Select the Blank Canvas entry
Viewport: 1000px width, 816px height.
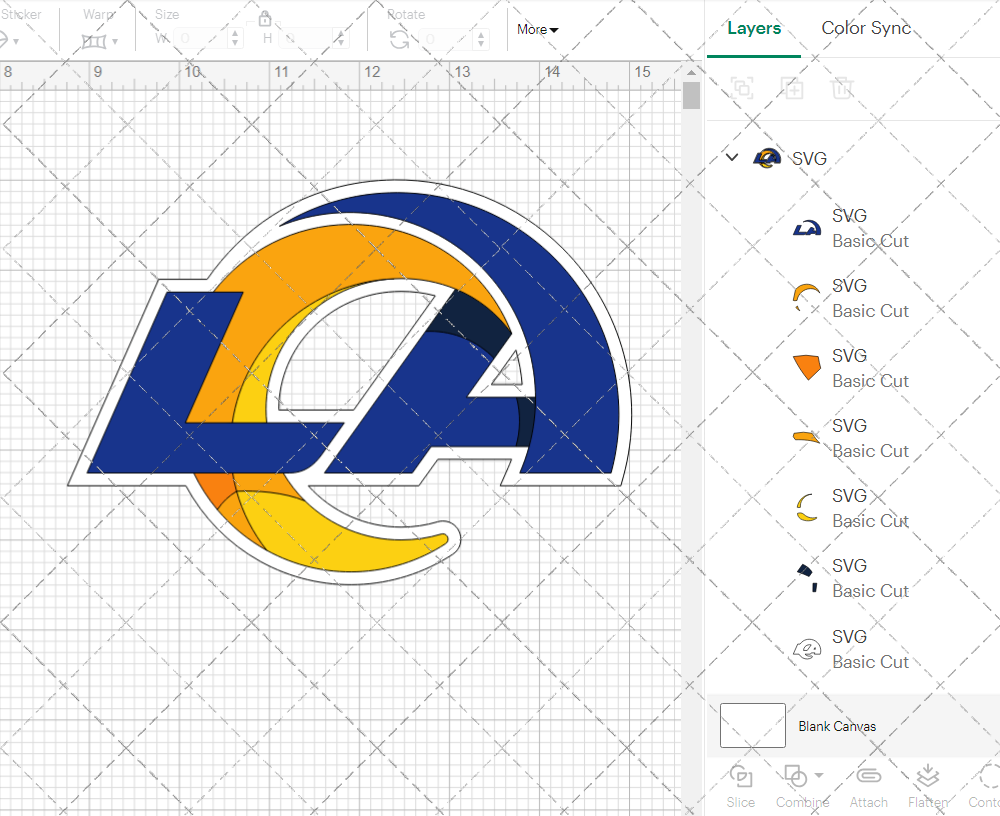click(838, 726)
